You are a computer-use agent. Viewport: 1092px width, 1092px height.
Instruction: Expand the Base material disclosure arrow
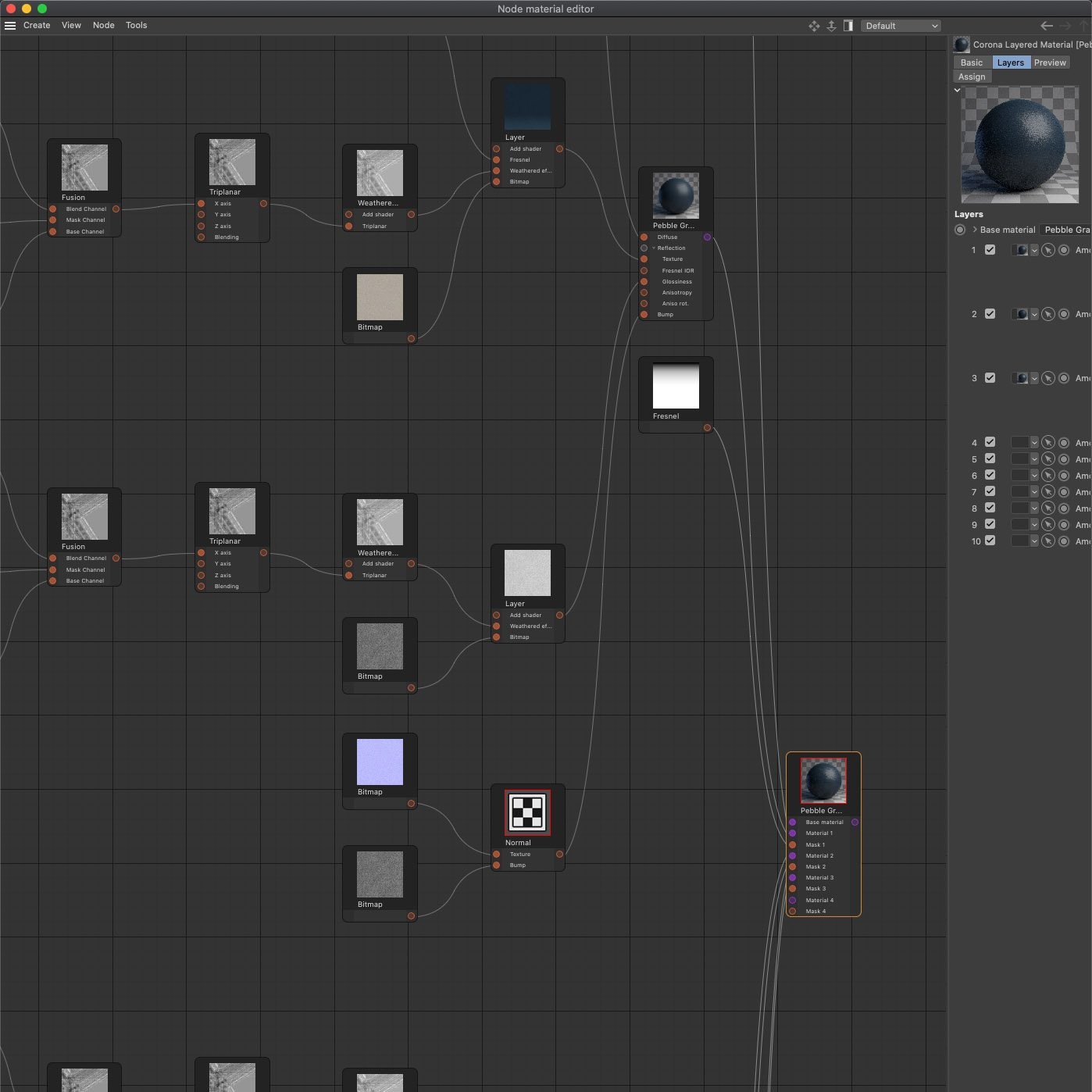click(x=975, y=230)
